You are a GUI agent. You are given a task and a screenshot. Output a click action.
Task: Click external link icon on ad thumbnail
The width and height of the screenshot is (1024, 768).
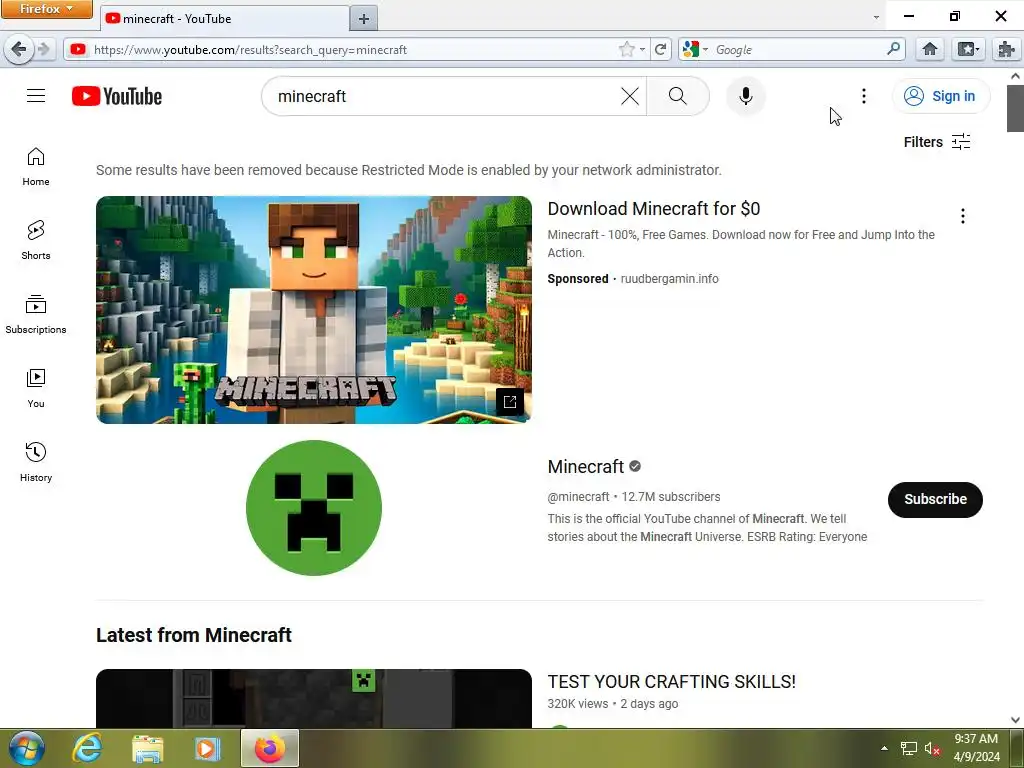(x=509, y=402)
